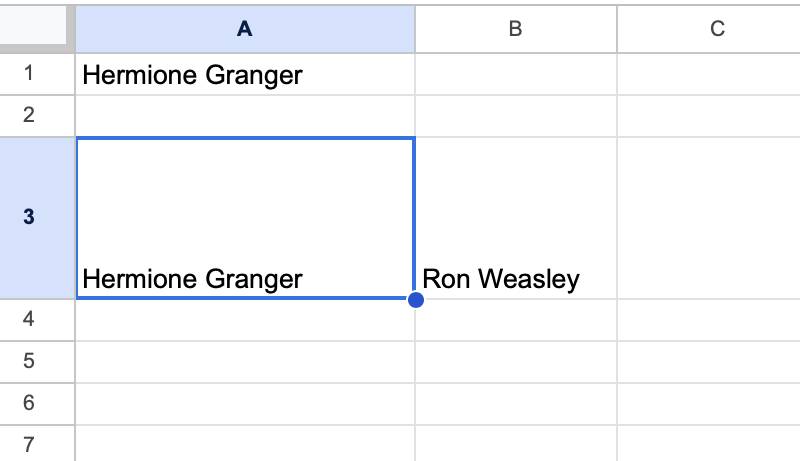Screen dimensions: 800x461
Task: Select row 1 header
Action: pos(28,74)
